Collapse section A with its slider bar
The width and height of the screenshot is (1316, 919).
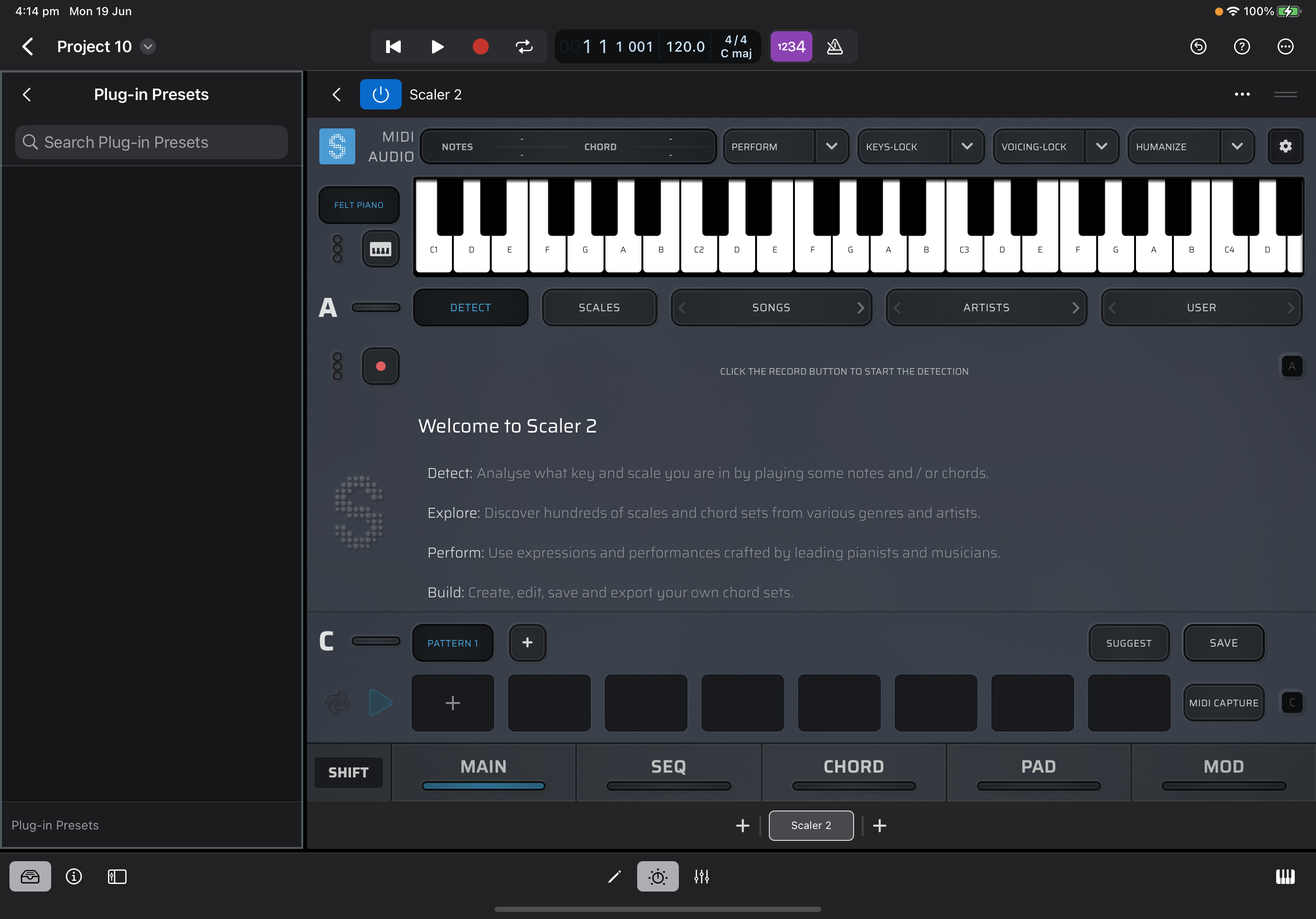click(376, 308)
